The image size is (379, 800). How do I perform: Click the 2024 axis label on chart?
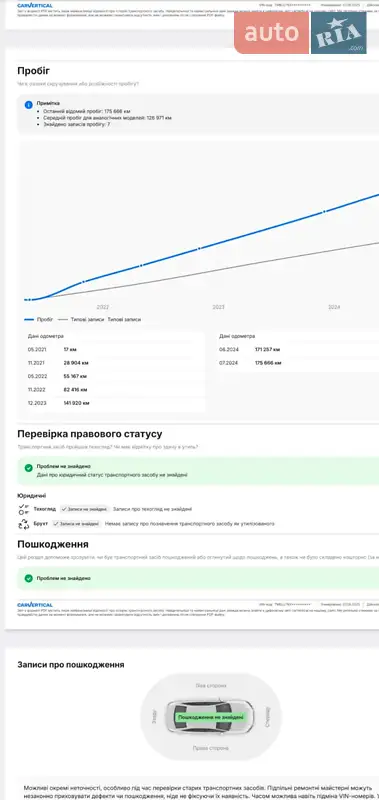(x=334, y=307)
